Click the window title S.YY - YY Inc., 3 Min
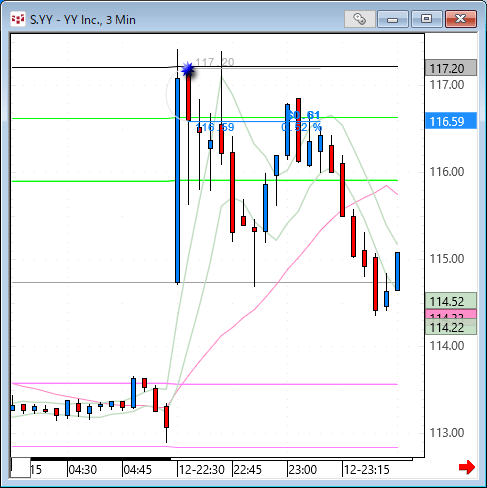The image size is (487, 488). pyautogui.click(x=83, y=20)
